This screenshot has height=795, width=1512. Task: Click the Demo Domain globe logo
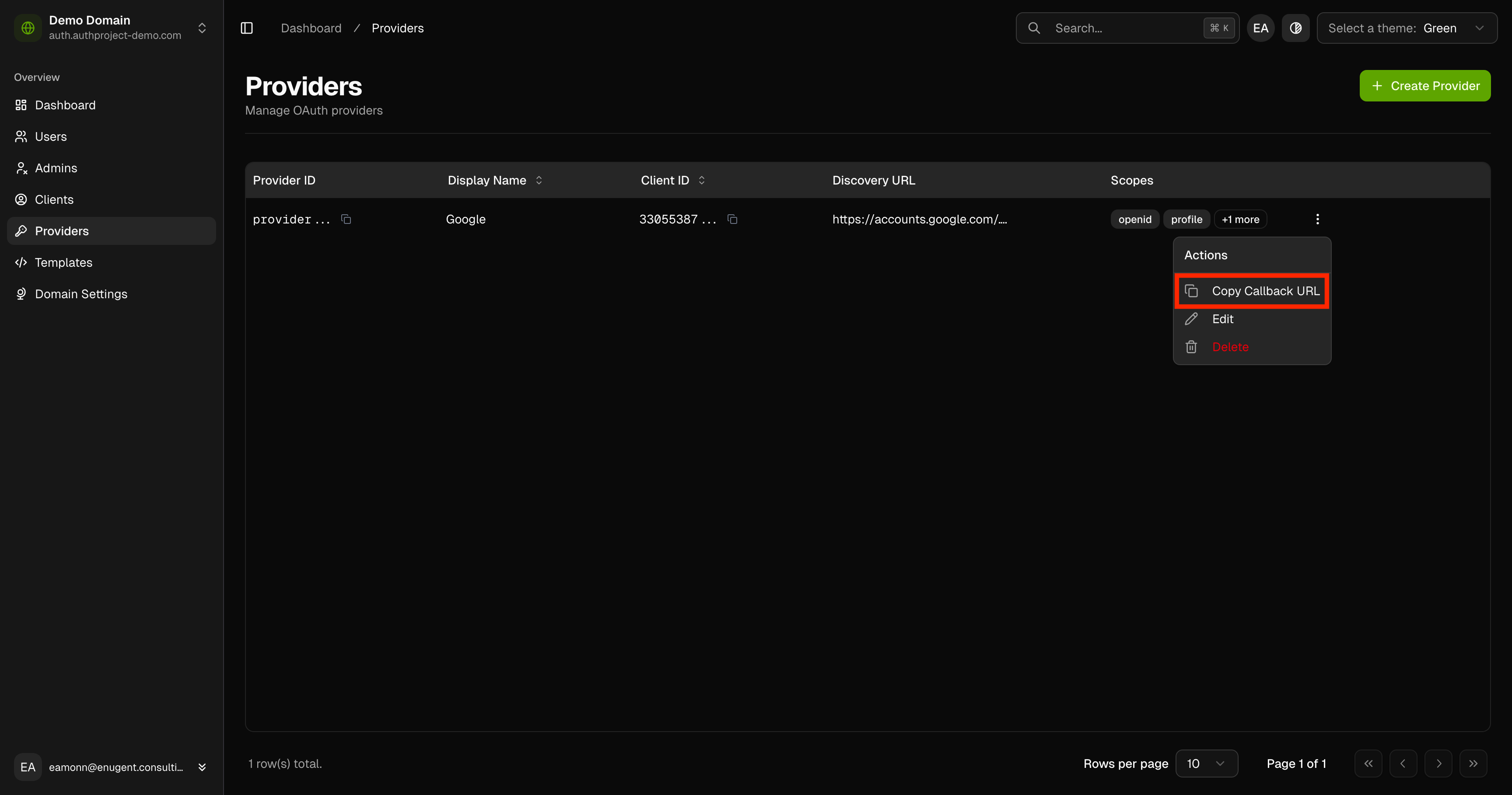point(28,28)
